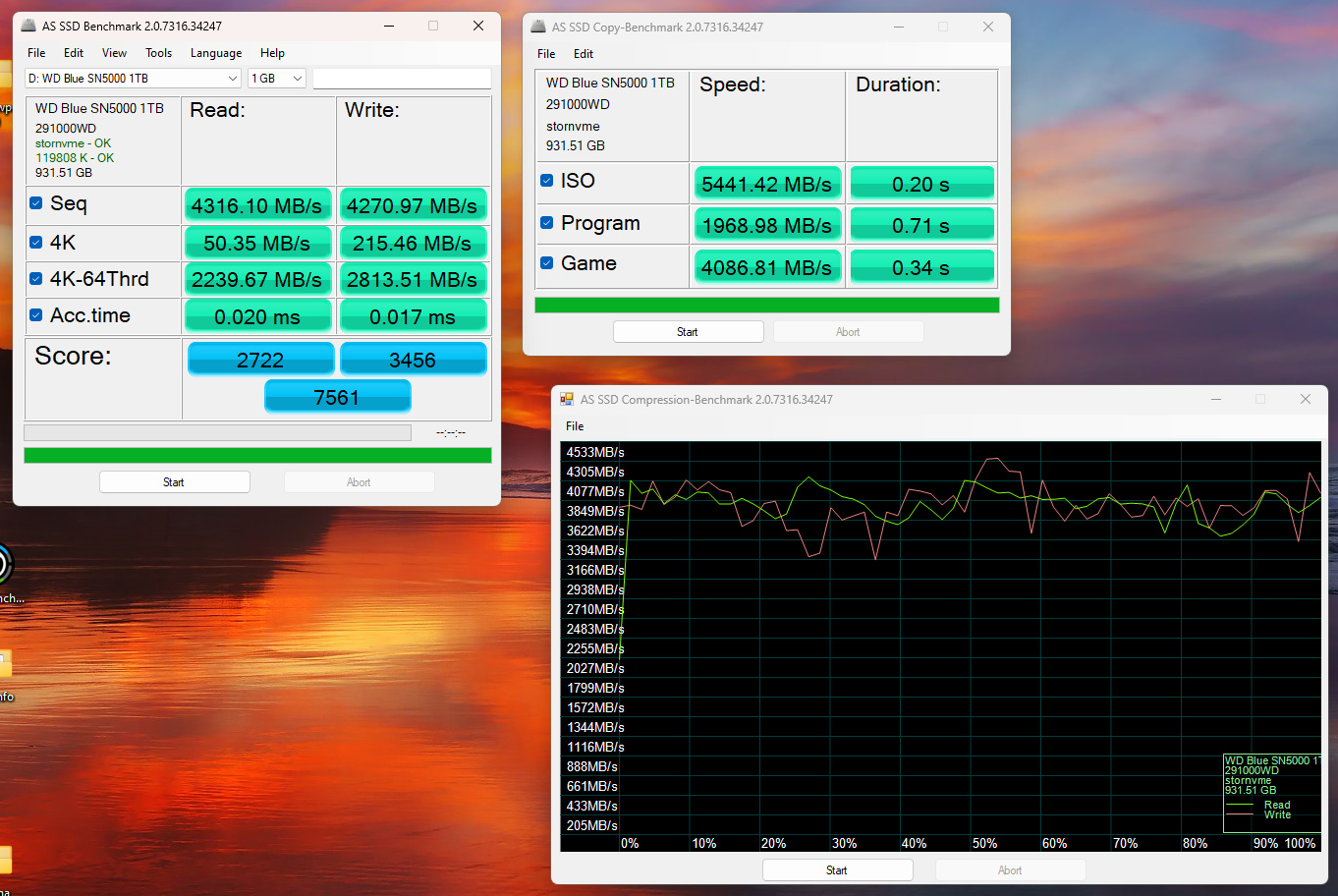The image size is (1338, 896).
Task: Open File menu in Copy-Benchmark window
Action: point(546,54)
